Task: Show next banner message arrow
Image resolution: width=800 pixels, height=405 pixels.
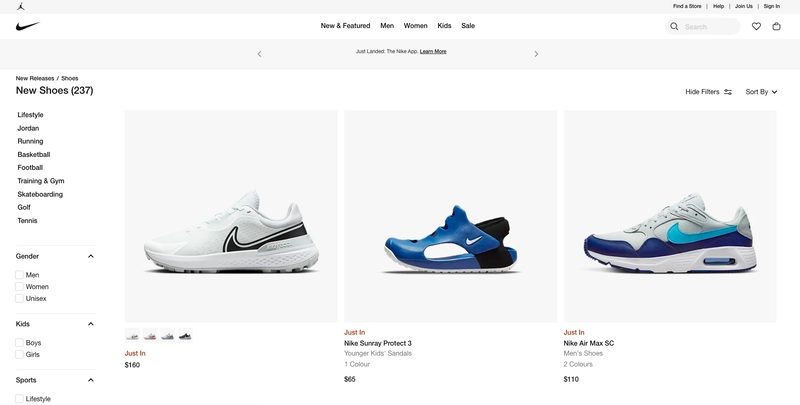Action: (536, 54)
